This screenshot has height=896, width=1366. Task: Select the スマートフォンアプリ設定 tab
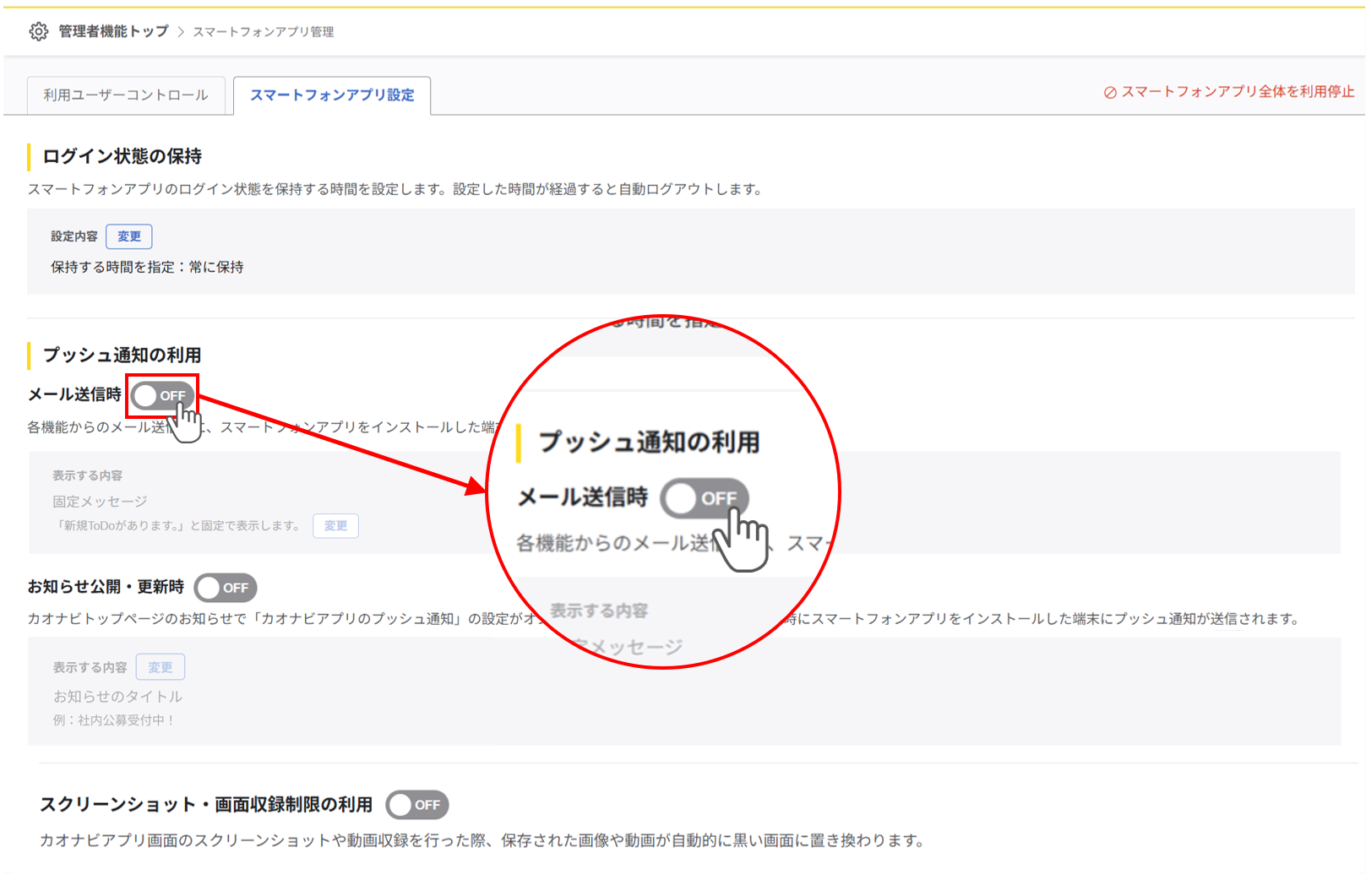pyautogui.click(x=331, y=95)
